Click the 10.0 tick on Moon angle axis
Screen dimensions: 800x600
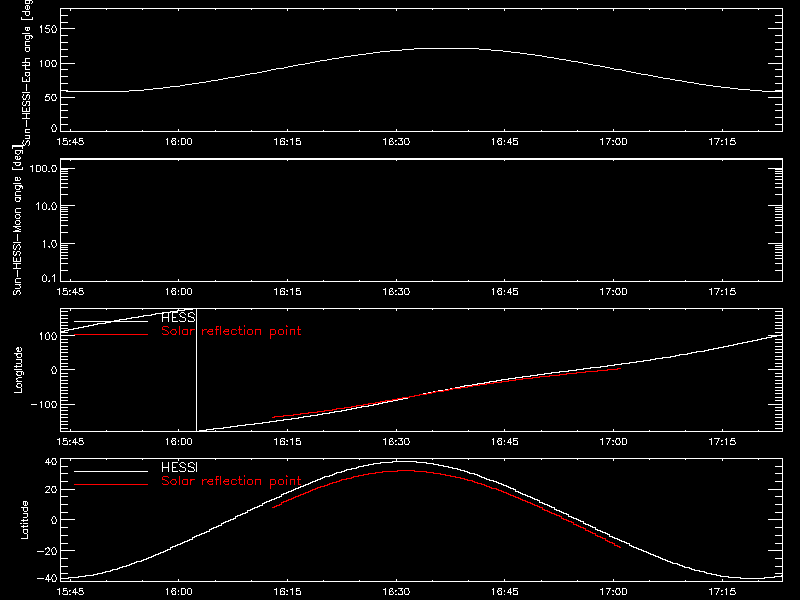point(46,207)
